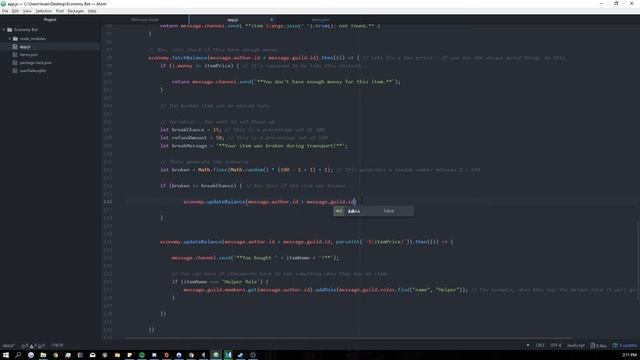Click line number 116 in the gutter
640x360 pixels.
(108, 202)
